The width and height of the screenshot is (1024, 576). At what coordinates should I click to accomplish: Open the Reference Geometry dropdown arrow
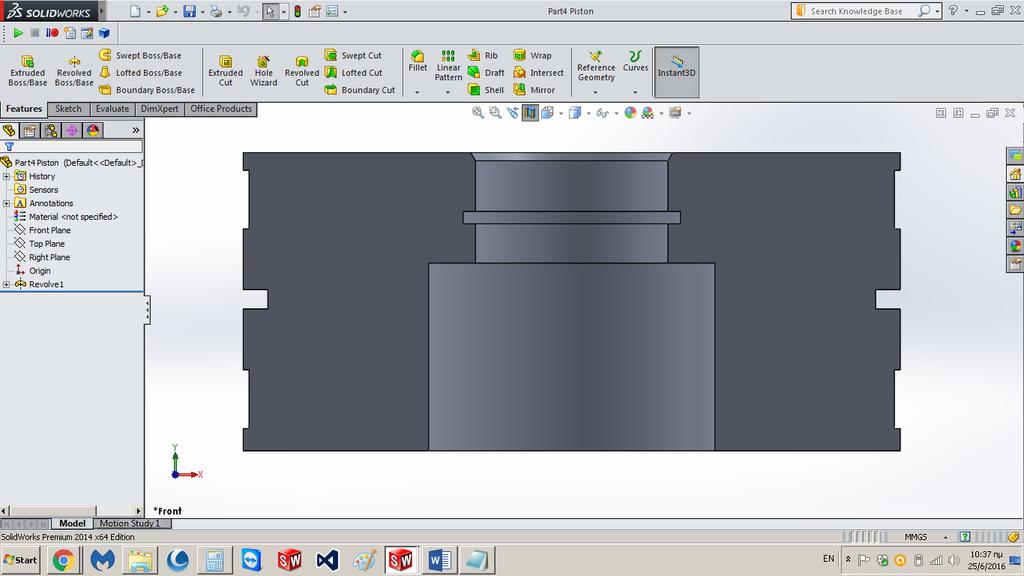pyautogui.click(x=595, y=92)
